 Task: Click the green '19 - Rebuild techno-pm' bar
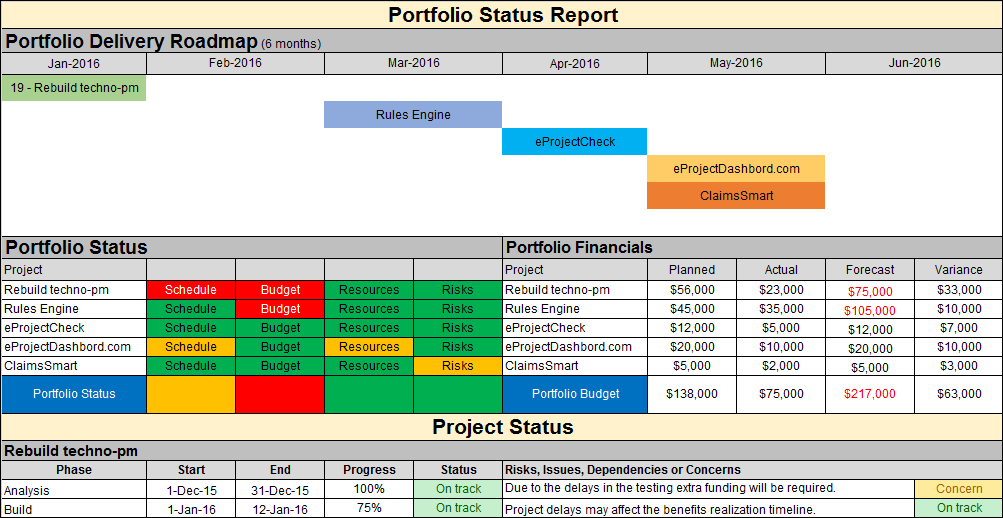[74, 88]
